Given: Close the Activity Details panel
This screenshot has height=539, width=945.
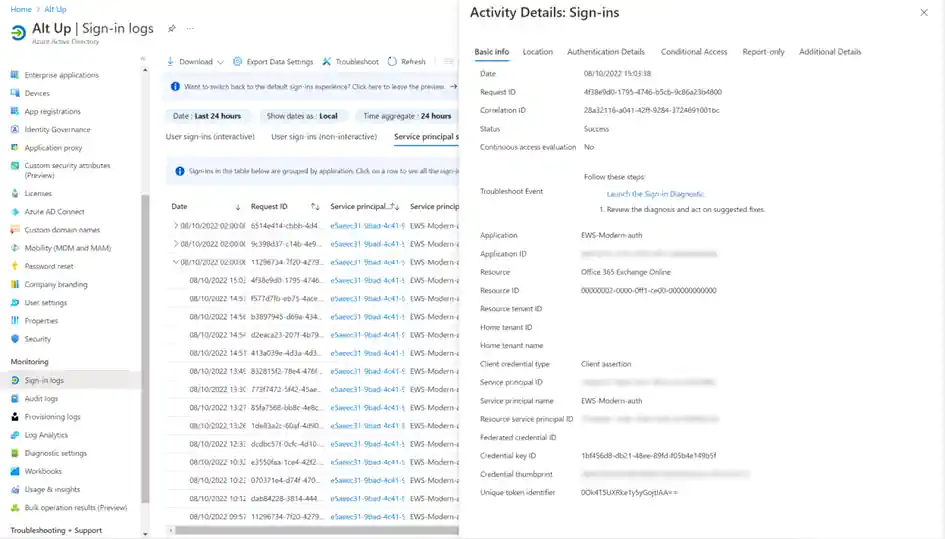Looking at the screenshot, I should (924, 13).
